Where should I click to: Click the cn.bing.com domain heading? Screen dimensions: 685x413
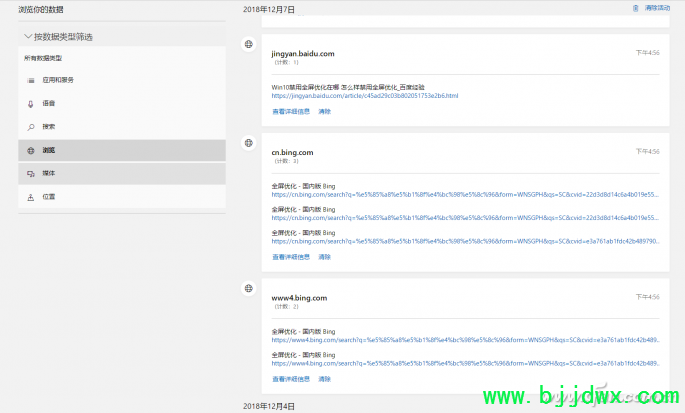(292, 153)
